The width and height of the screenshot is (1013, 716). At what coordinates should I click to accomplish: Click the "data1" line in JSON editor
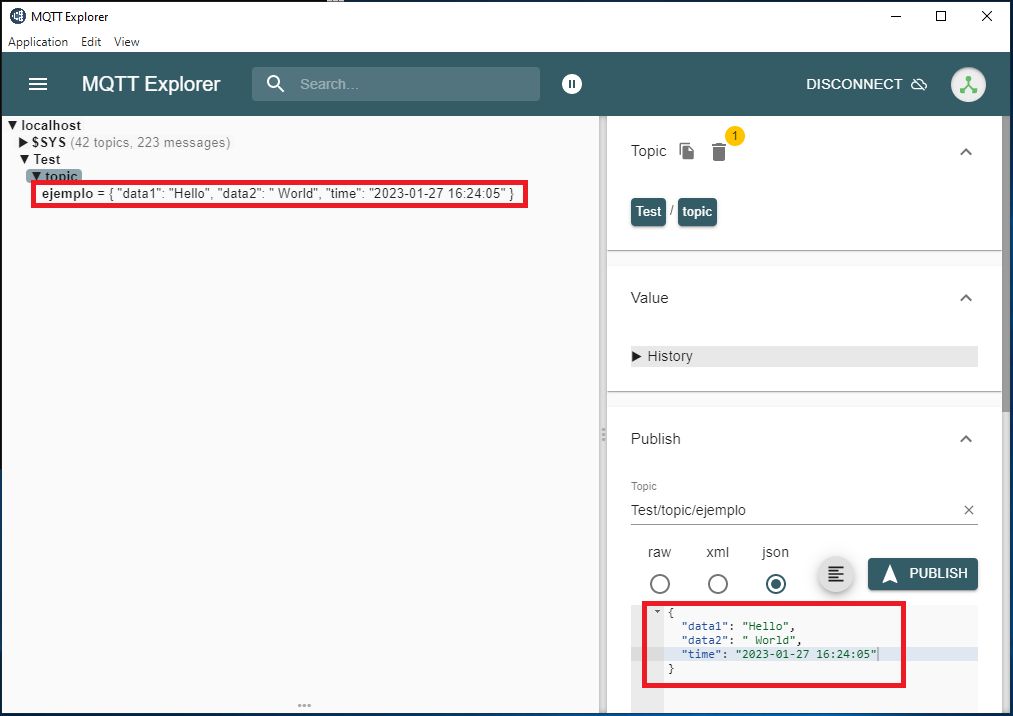737,626
